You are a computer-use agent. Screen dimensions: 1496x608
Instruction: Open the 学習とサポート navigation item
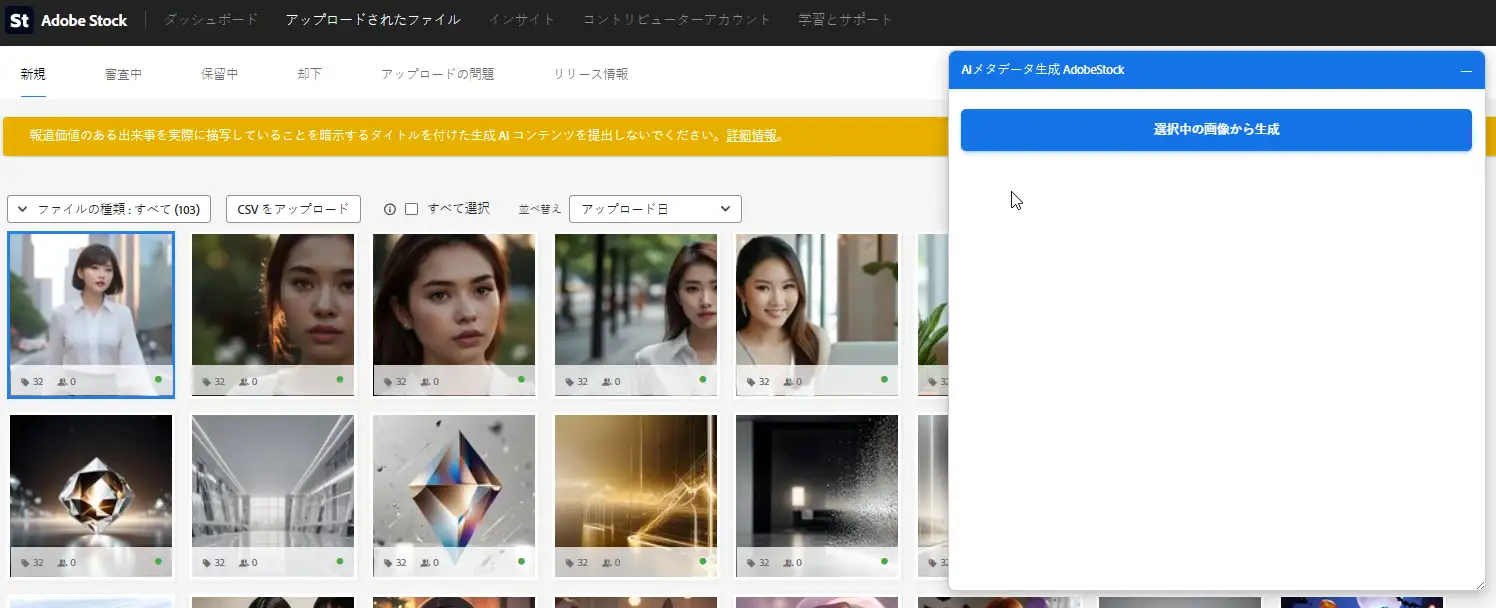[845, 20]
